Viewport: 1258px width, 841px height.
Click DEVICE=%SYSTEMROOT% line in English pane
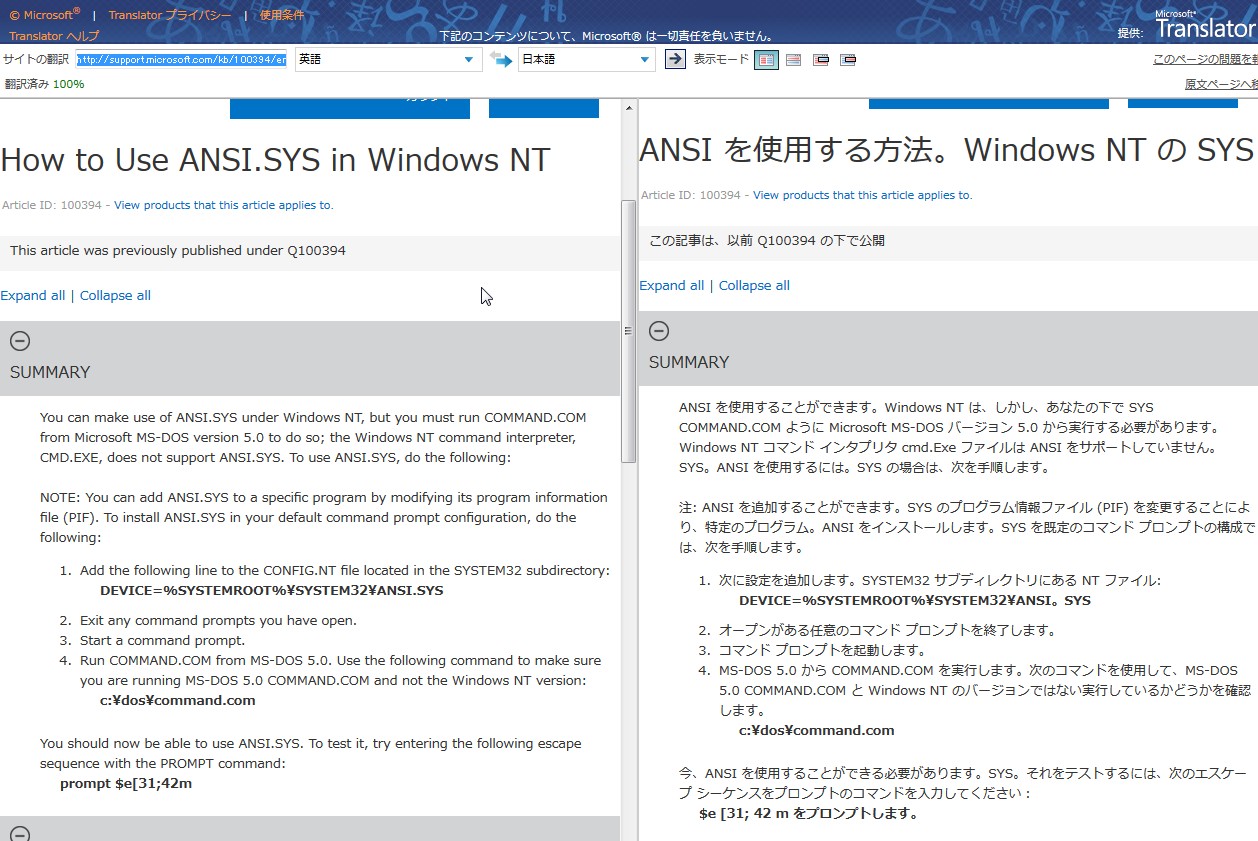(x=271, y=590)
